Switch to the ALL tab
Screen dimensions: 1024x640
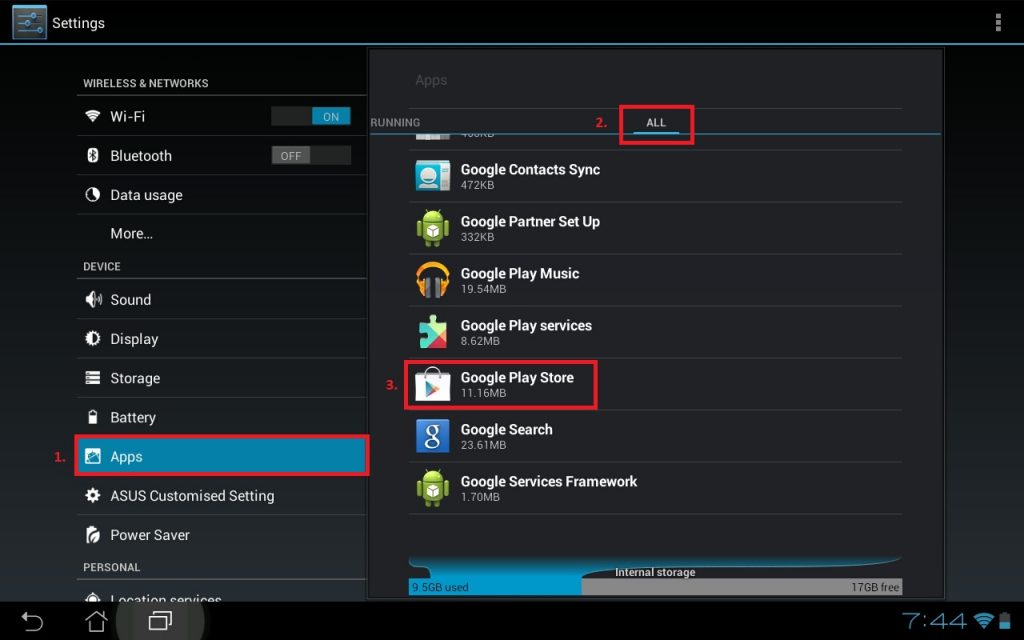pyautogui.click(x=656, y=123)
